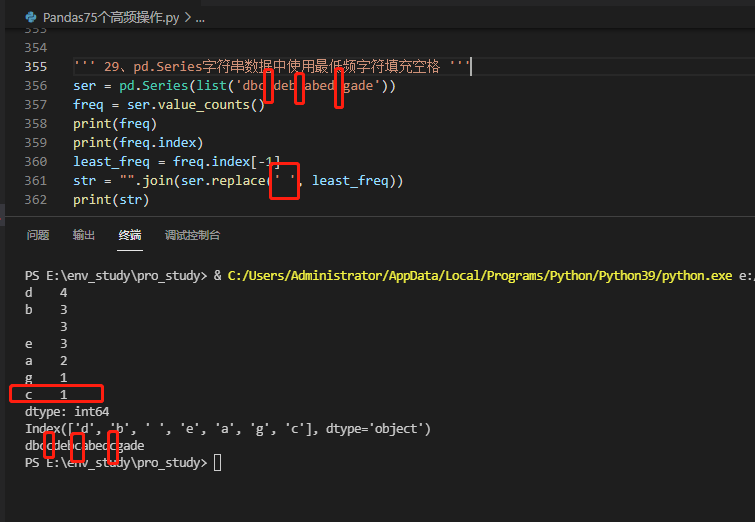Expand the breadcrumb ellipsis symbol list

coord(200,18)
